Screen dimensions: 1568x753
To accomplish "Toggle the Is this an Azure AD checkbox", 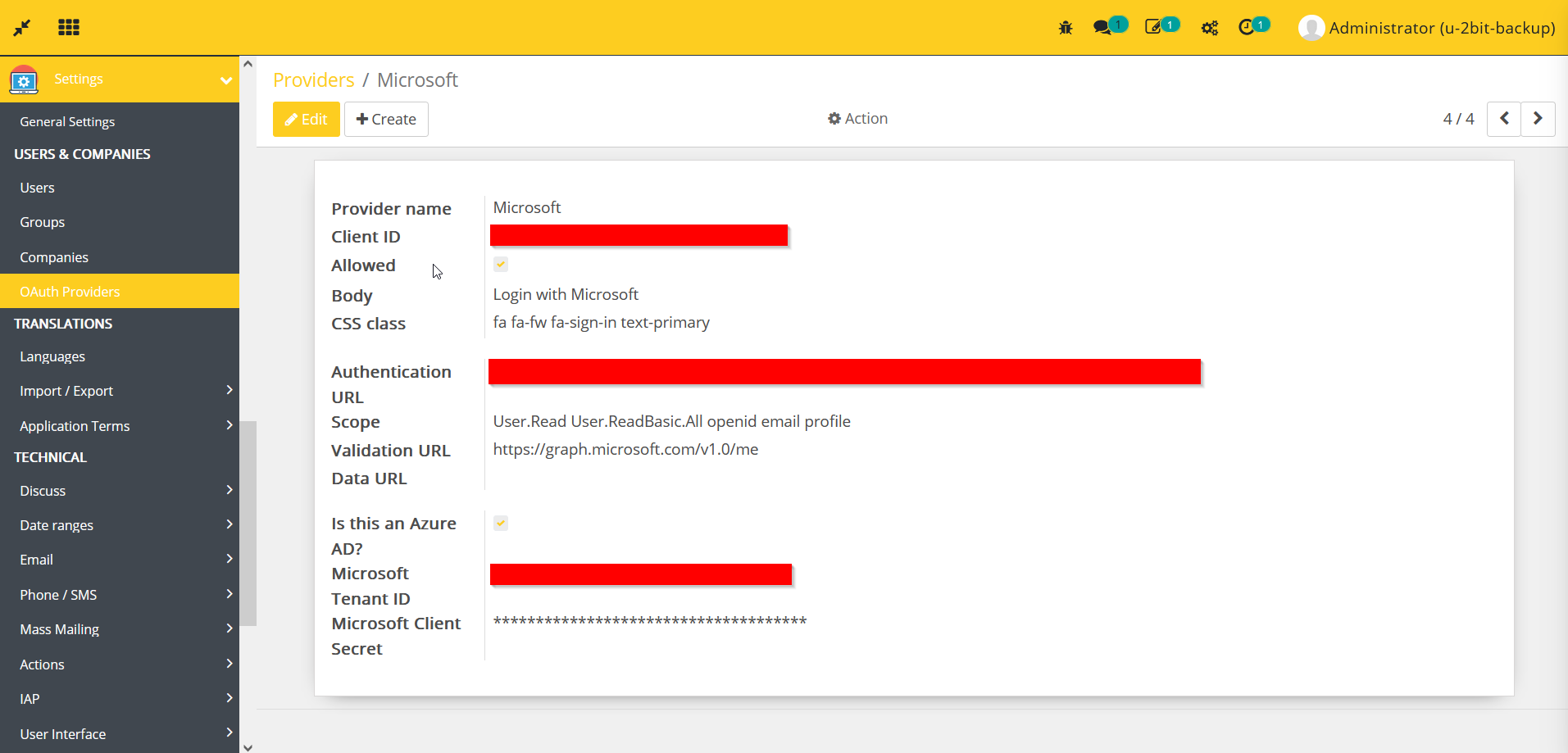I will pyautogui.click(x=500, y=523).
